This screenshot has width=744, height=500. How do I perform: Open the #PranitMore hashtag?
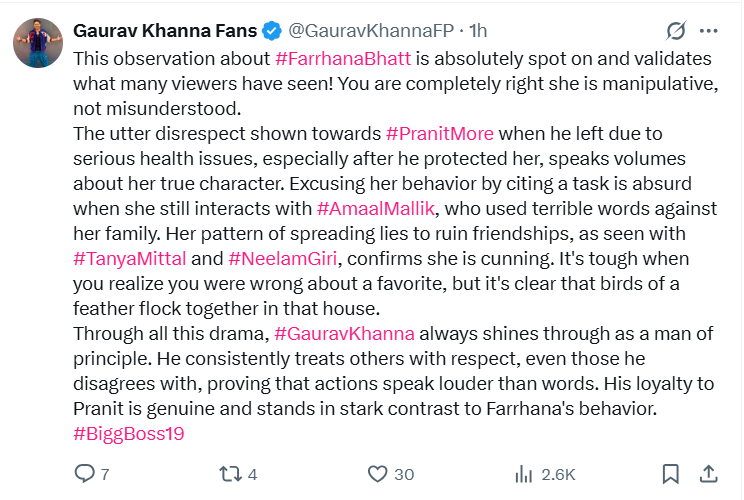tap(439, 133)
